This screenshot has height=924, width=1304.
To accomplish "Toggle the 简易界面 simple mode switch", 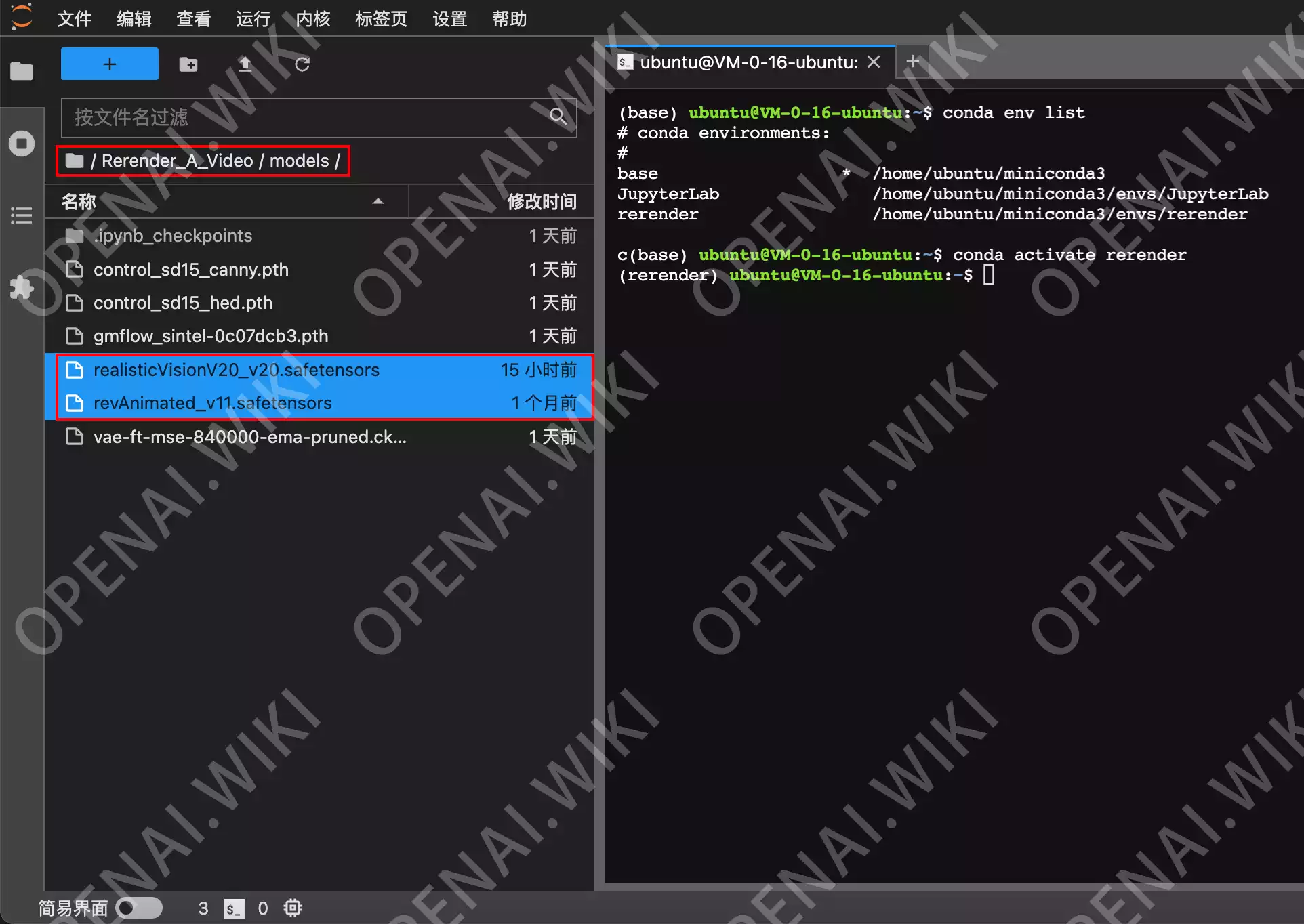I will (x=139, y=908).
